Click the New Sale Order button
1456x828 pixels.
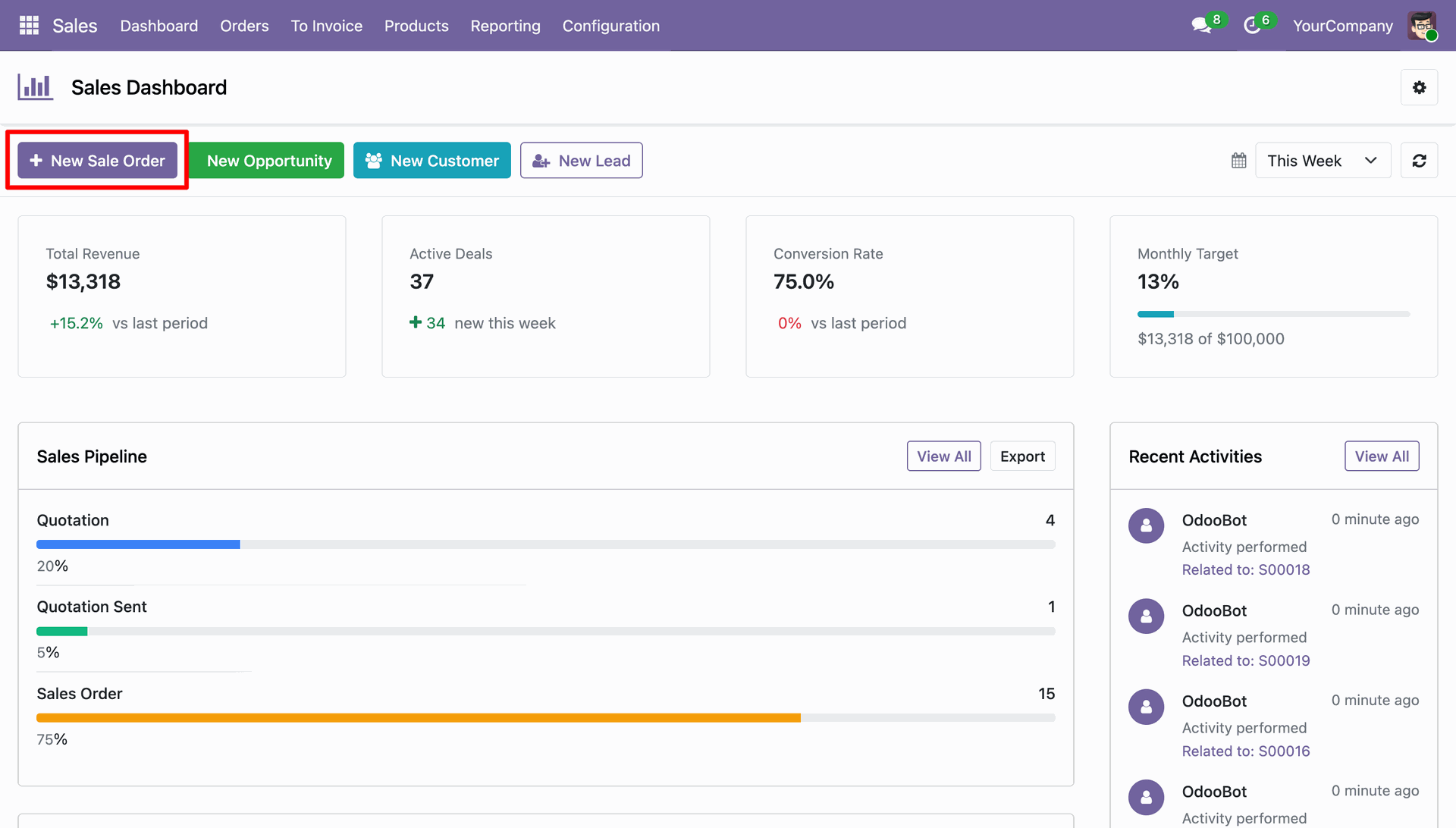tap(97, 161)
